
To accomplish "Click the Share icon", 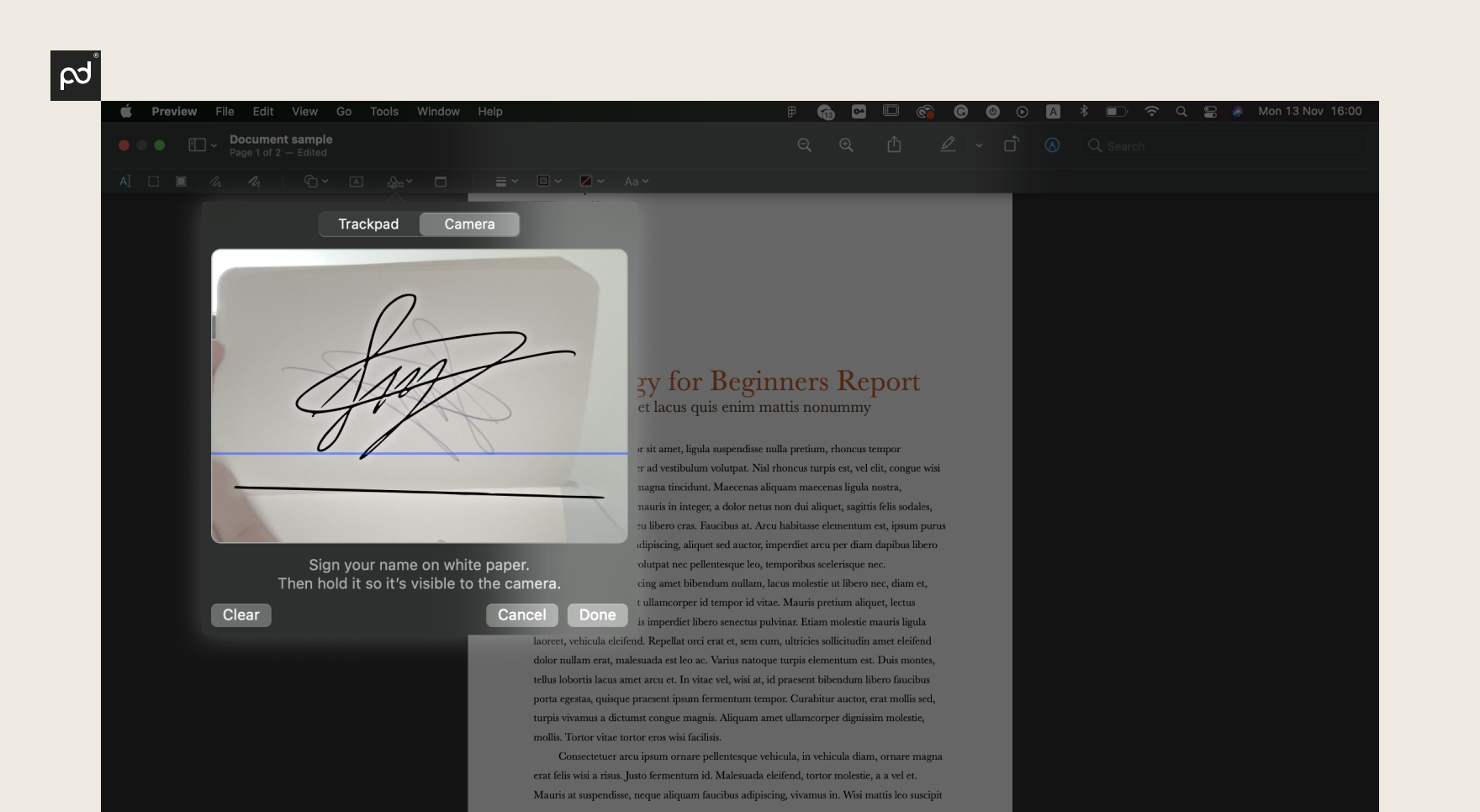I will click(x=894, y=145).
